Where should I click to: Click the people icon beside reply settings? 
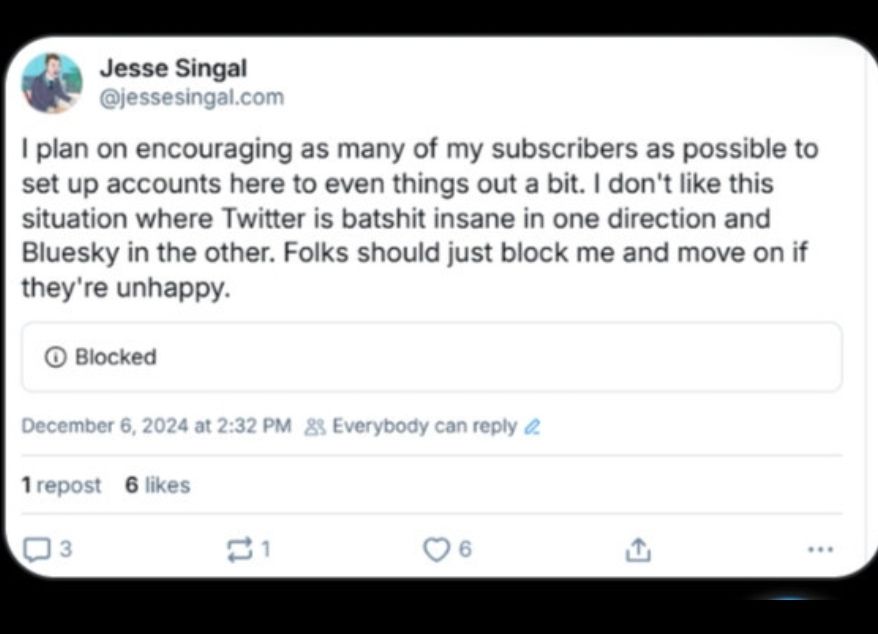coord(314,427)
